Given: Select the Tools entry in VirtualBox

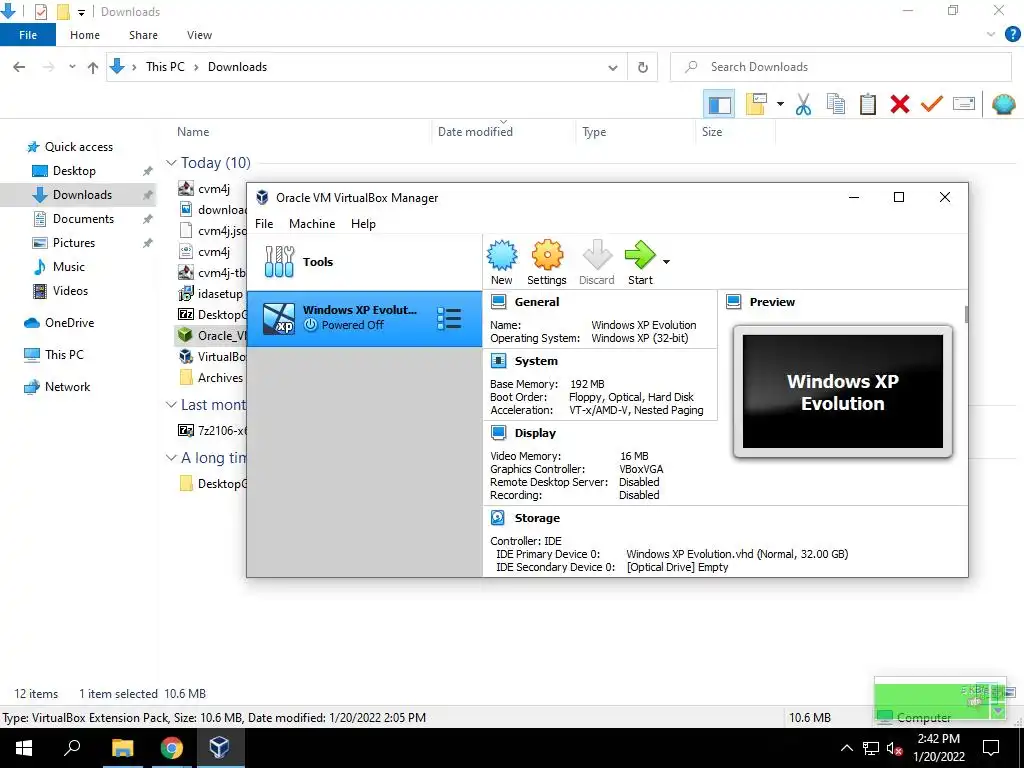Looking at the screenshot, I should 364,262.
